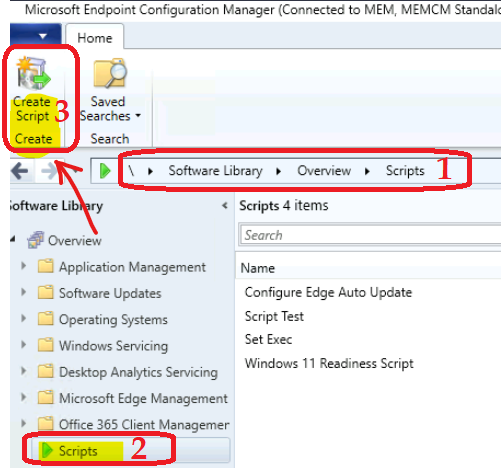Collapse the Overview tree node
Viewport: 501px width, 468px height.
13,239
